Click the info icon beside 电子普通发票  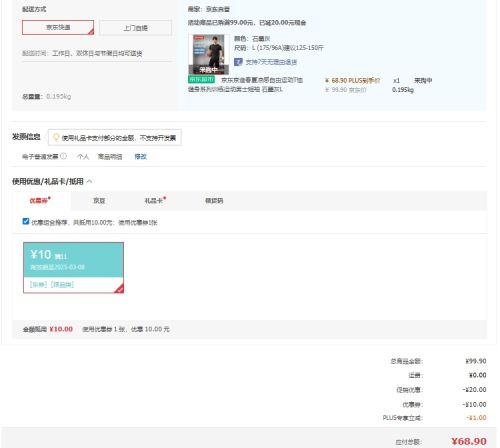click(63, 156)
